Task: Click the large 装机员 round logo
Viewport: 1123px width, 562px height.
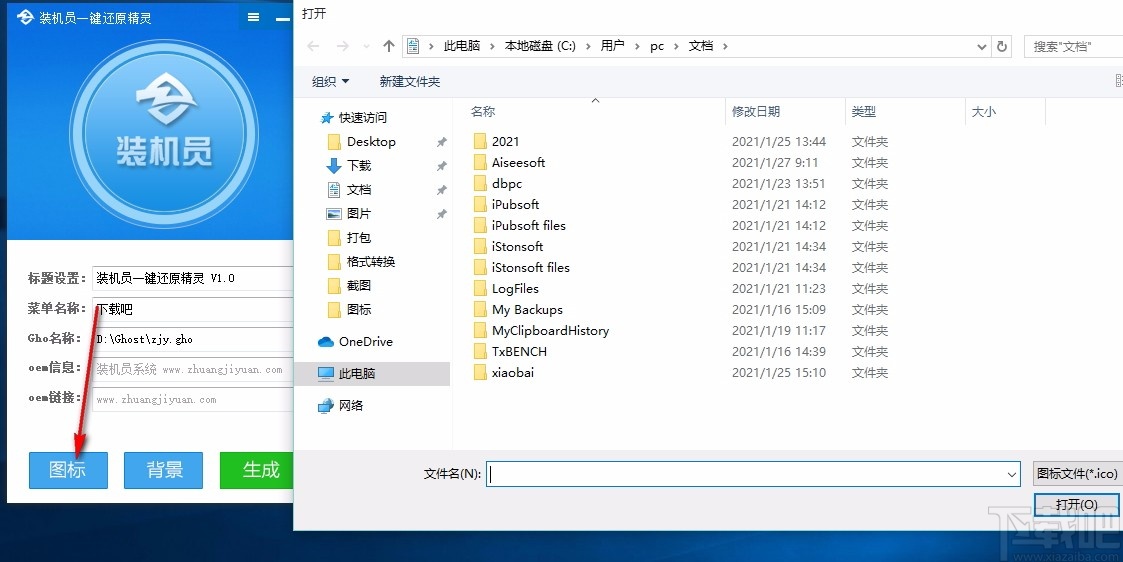Action: coord(164,134)
